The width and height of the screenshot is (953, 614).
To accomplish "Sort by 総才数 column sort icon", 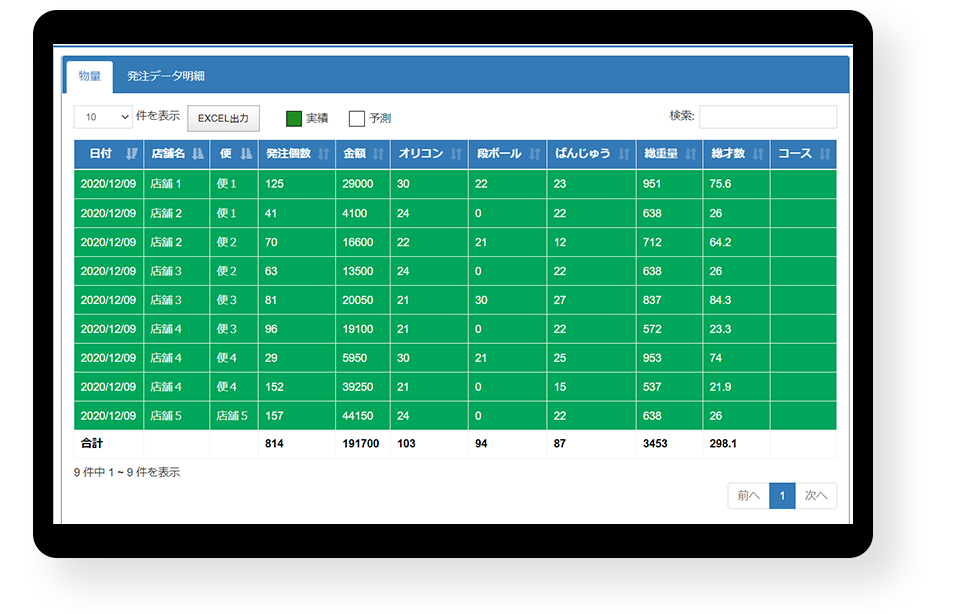I will [757, 154].
